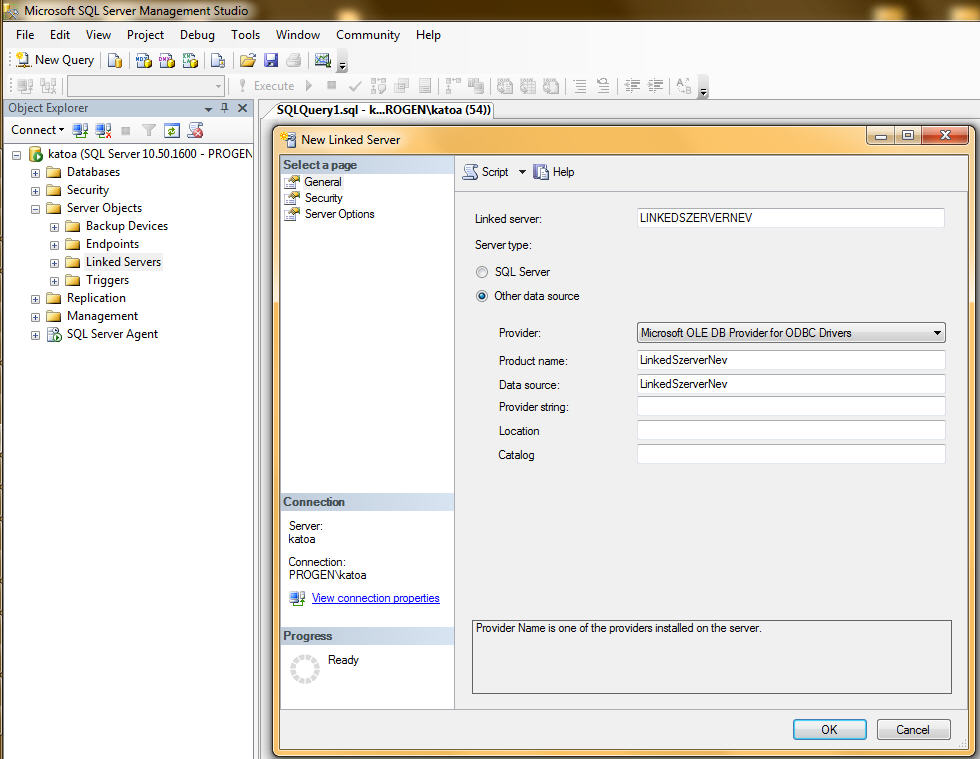Click the Provider string input field
Viewport: 980px width, 759px height.
790,407
